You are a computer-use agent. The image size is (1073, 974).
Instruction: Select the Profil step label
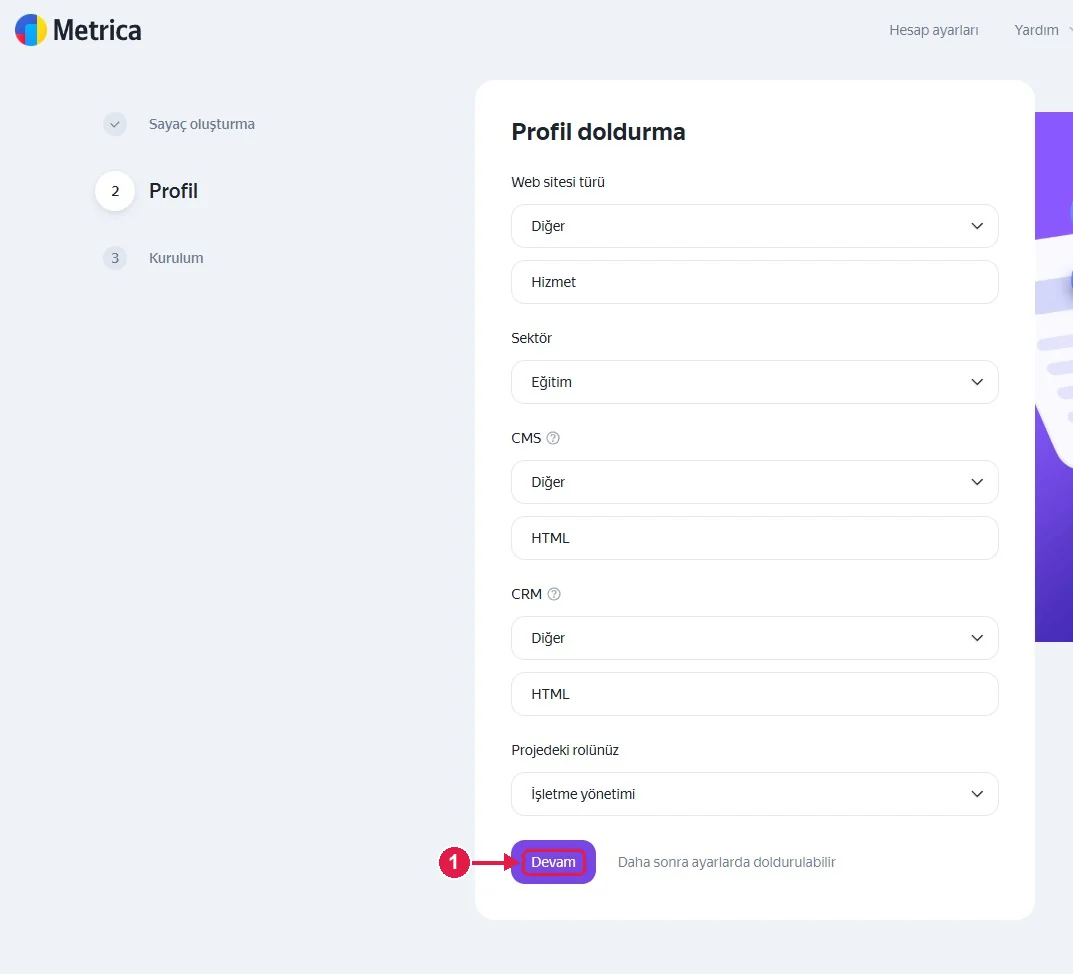pyautogui.click(x=173, y=191)
